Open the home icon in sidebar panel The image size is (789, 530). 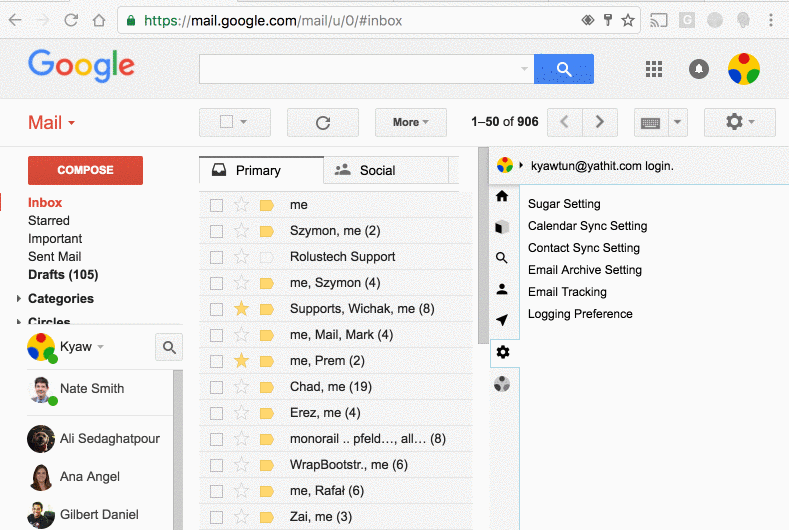click(502, 196)
